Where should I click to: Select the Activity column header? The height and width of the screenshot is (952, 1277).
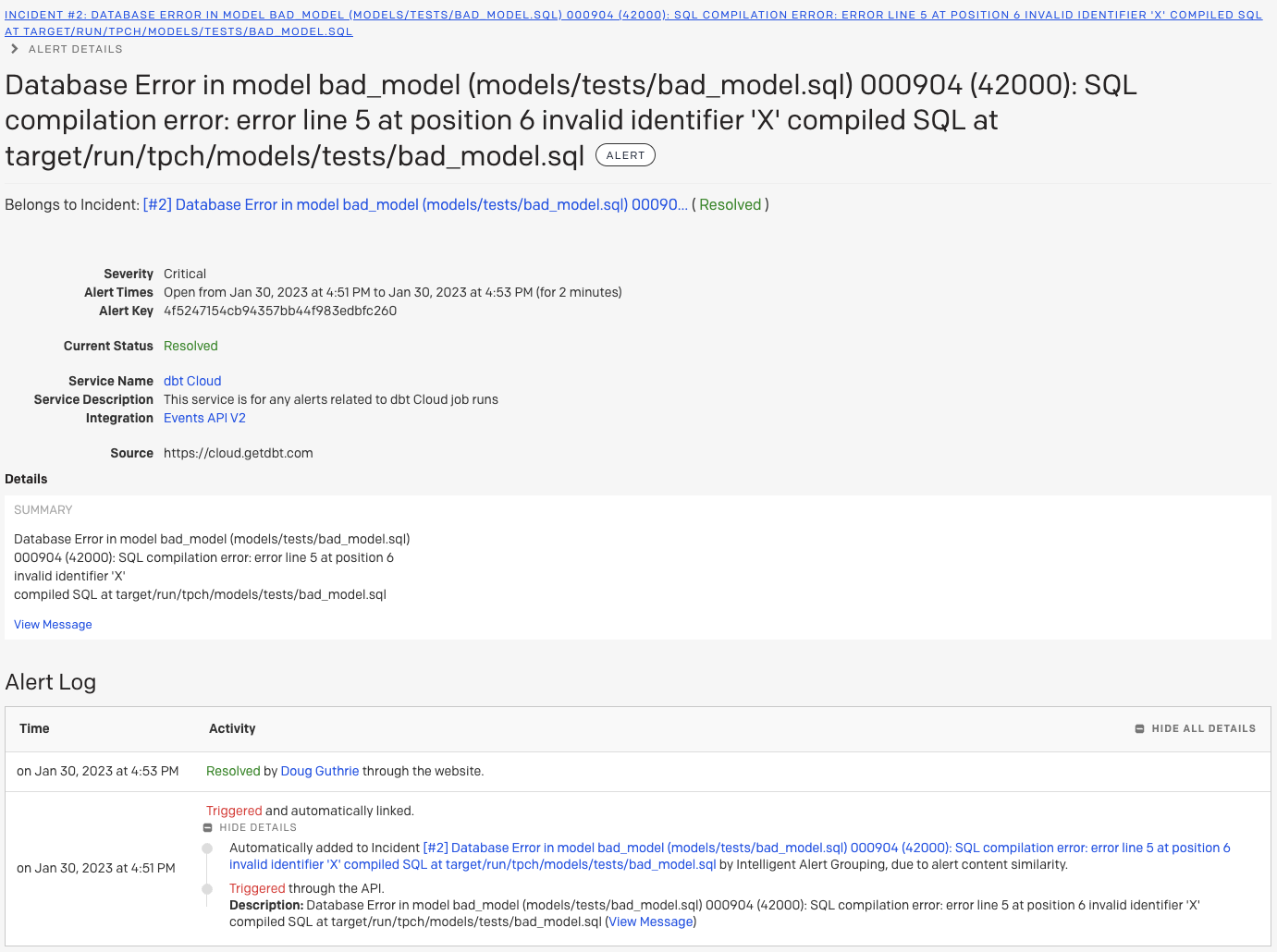point(232,728)
